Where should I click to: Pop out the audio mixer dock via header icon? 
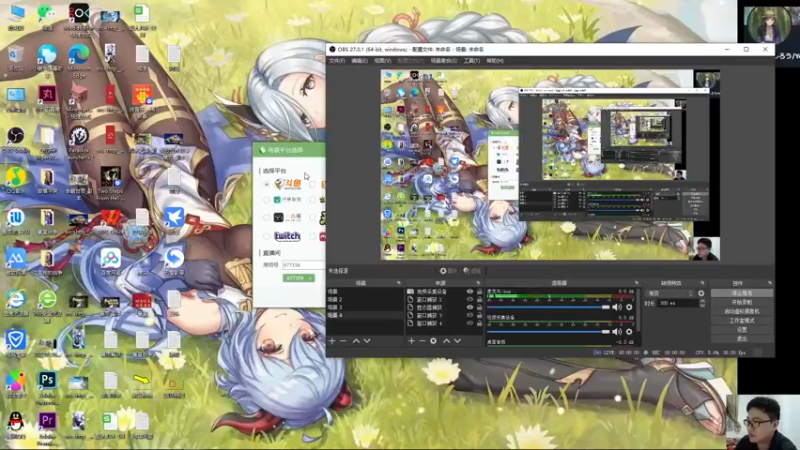coord(636,283)
